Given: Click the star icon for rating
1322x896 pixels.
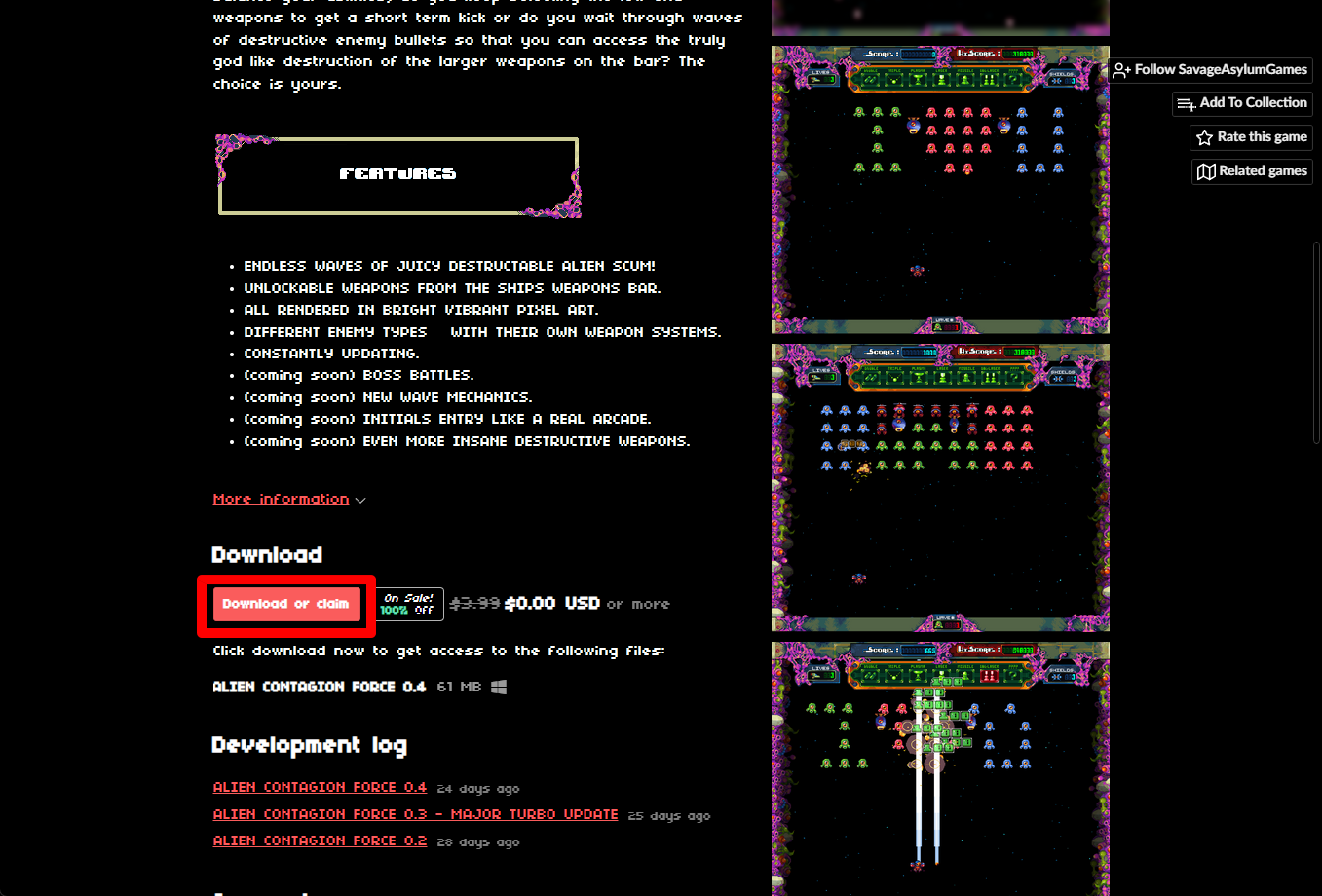Looking at the screenshot, I should coord(1204,137).
